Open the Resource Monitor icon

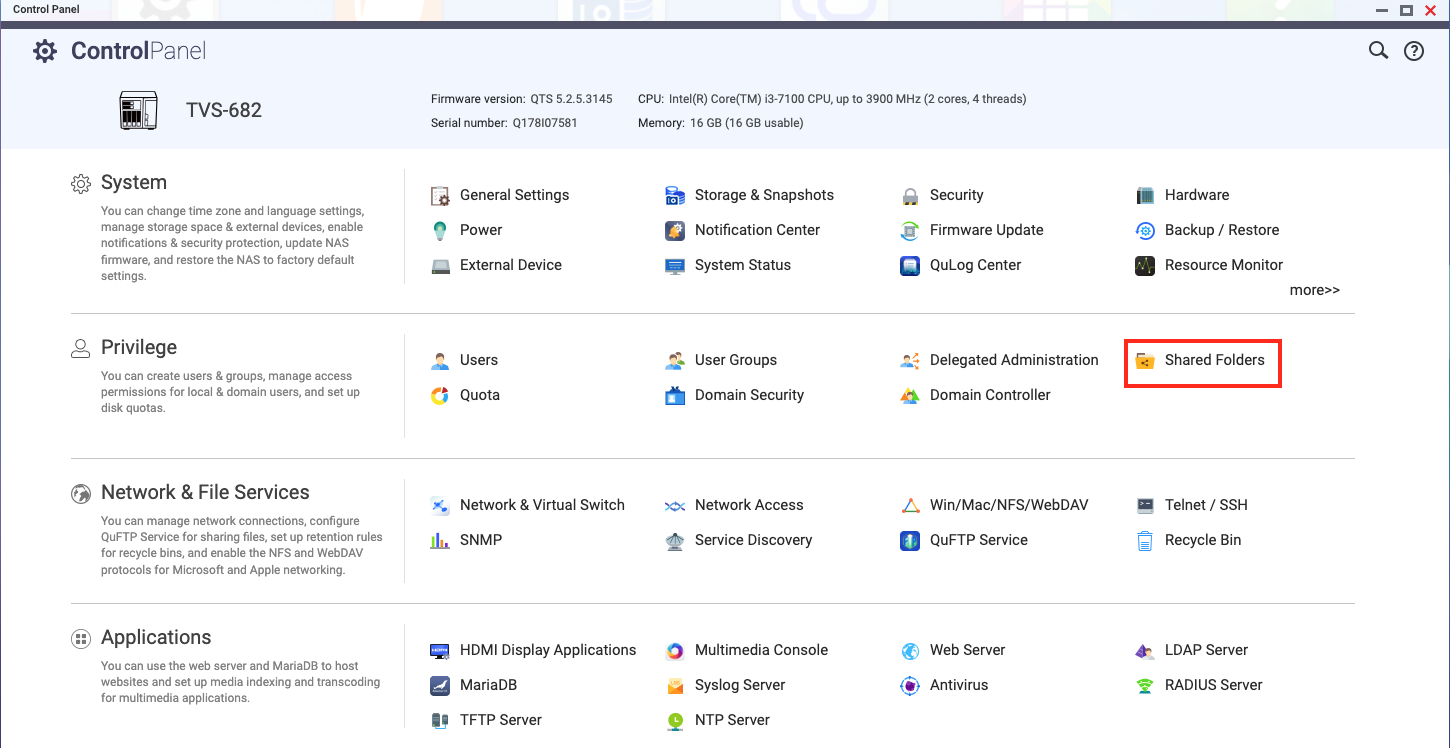pos(1145,265)
